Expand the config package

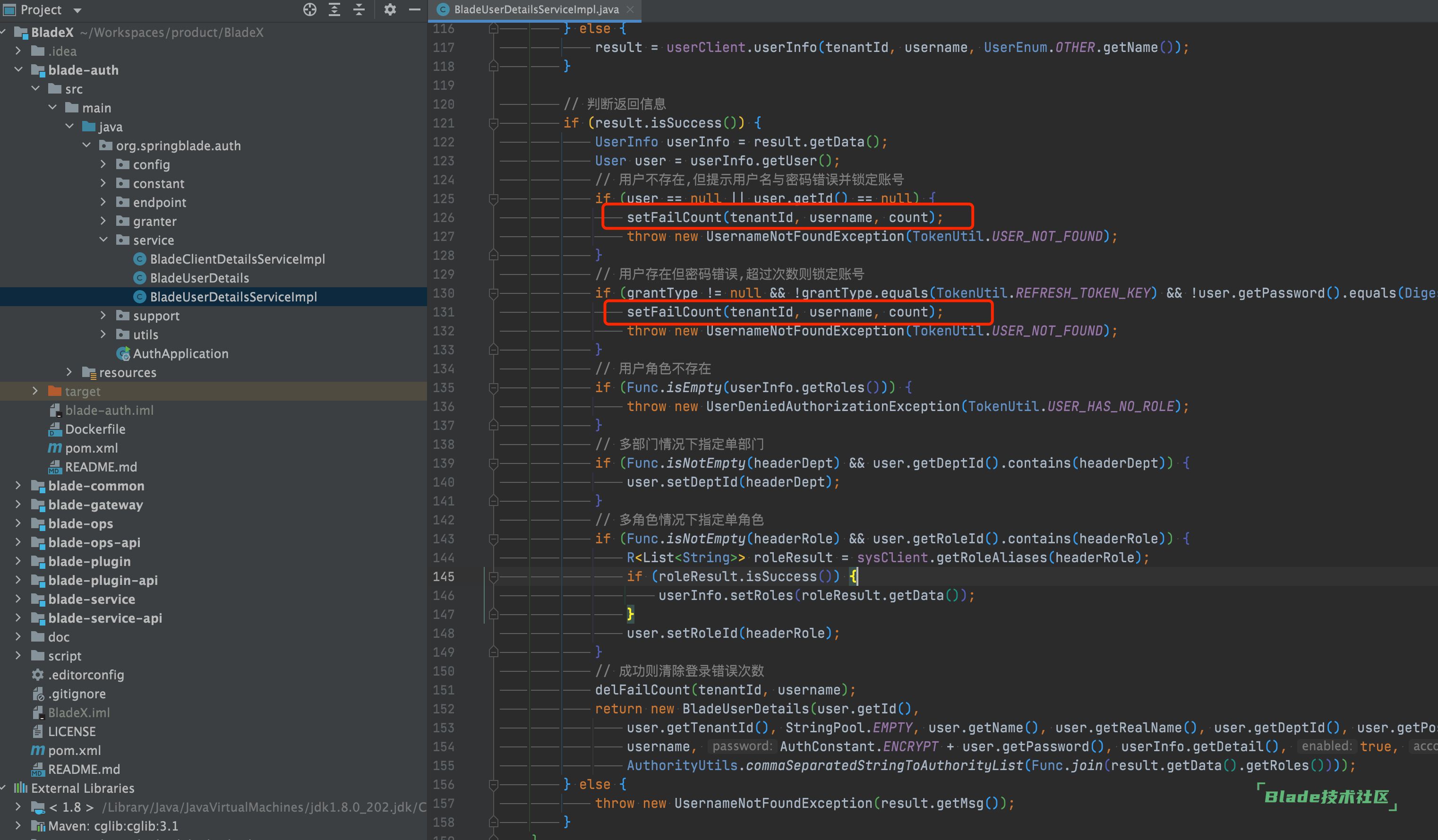coord(103,164)
